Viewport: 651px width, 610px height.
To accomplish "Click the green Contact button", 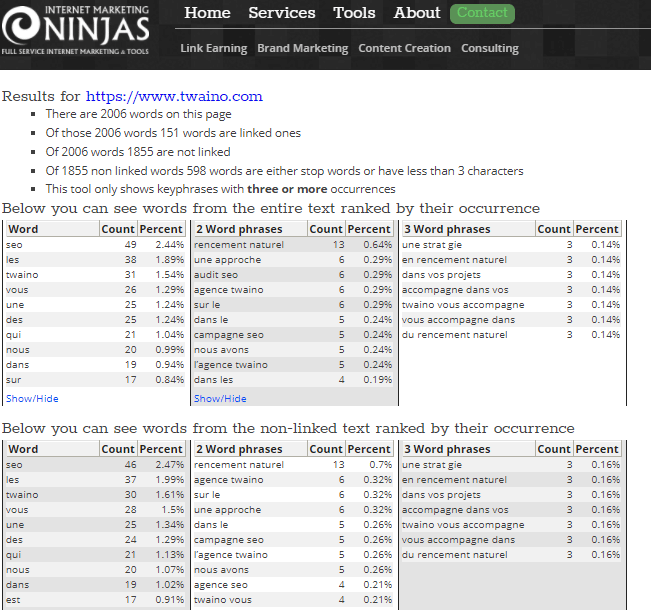I will [482, 14].
